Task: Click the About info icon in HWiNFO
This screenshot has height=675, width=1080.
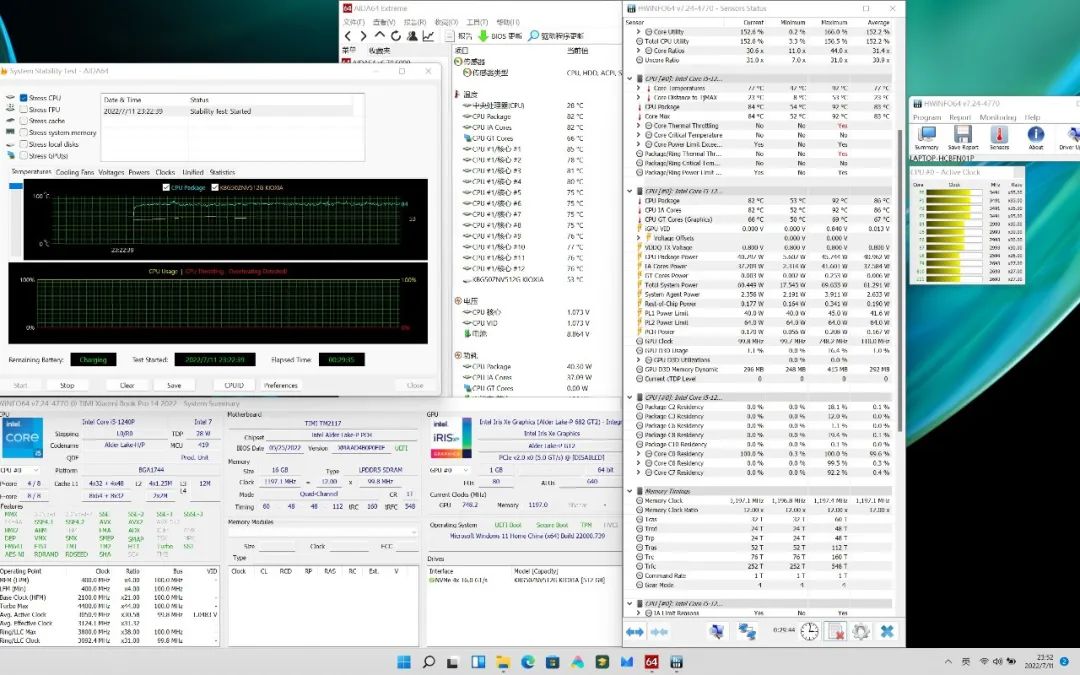Action: click(1035, 135)
